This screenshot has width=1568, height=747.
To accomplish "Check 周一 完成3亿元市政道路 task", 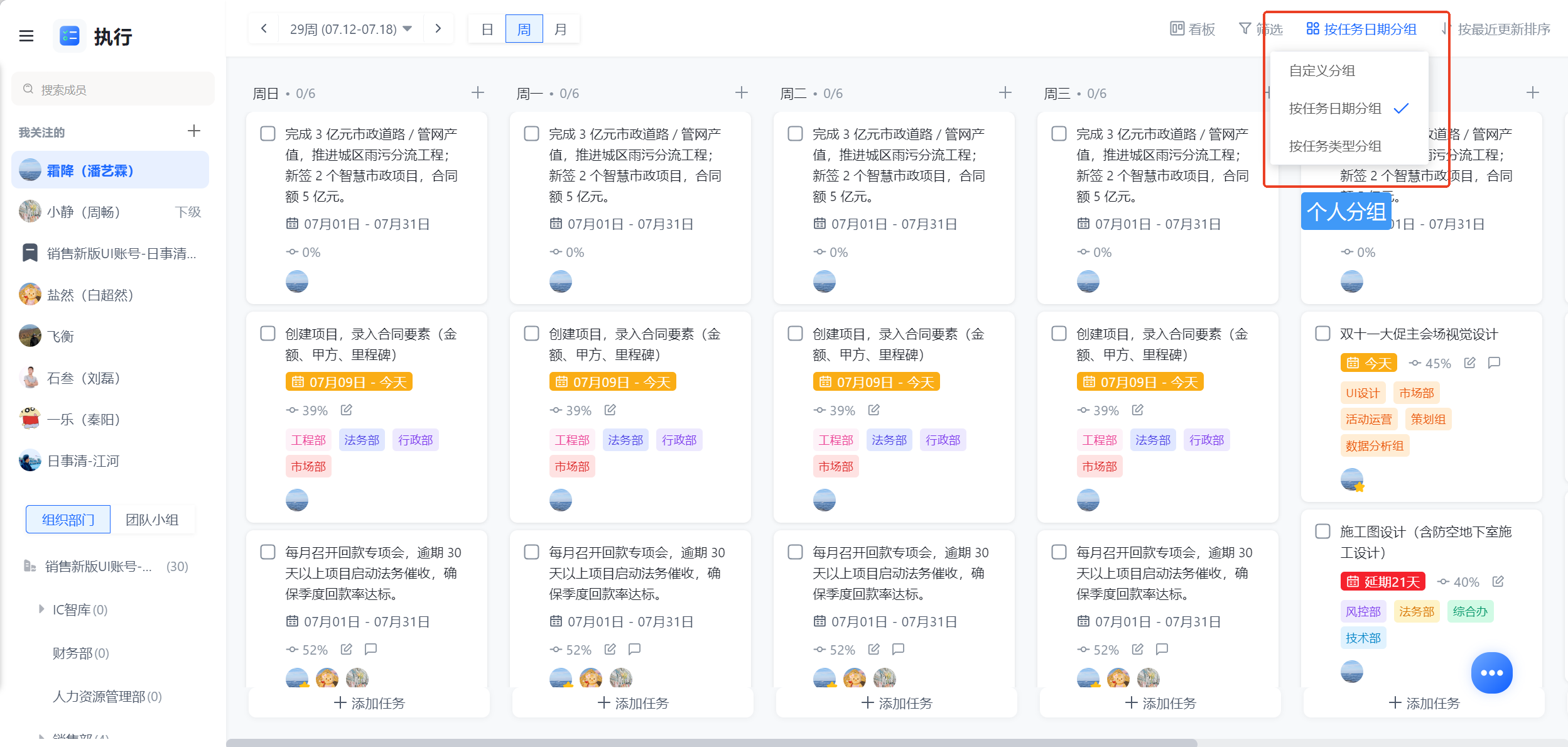I will click(532, 134).
